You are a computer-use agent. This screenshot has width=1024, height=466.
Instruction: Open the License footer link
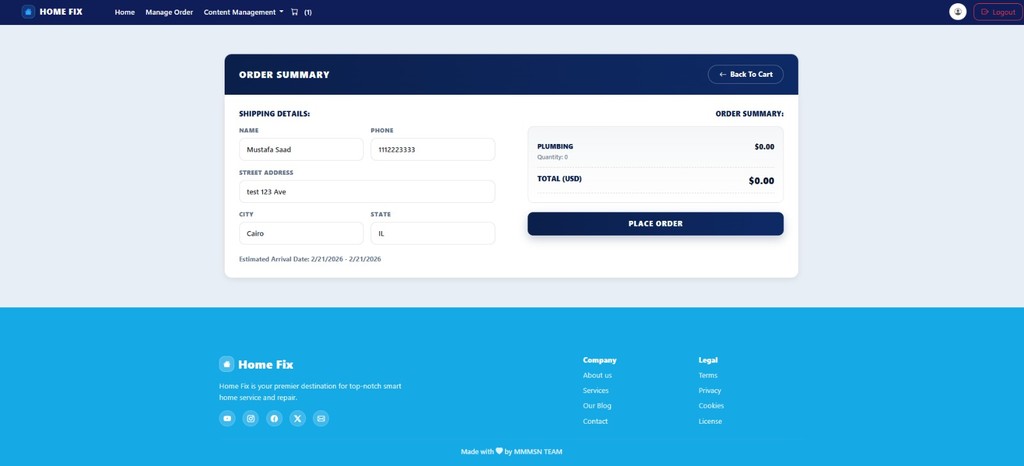(710, 422)
